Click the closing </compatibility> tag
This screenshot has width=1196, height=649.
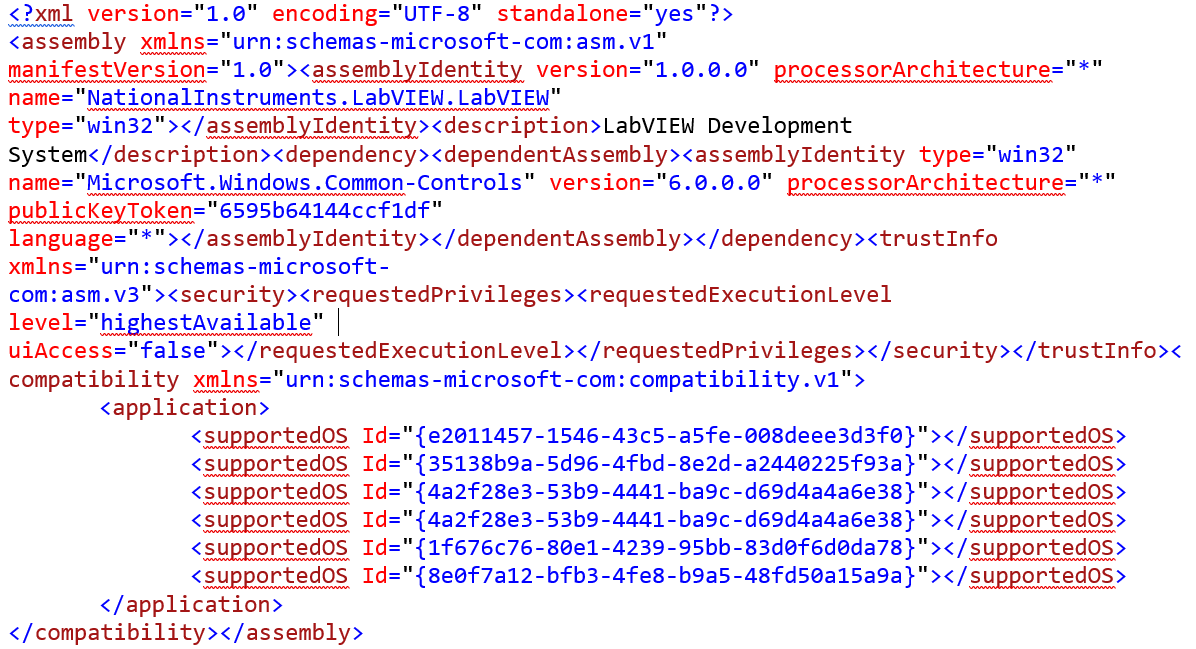point(114,633)
